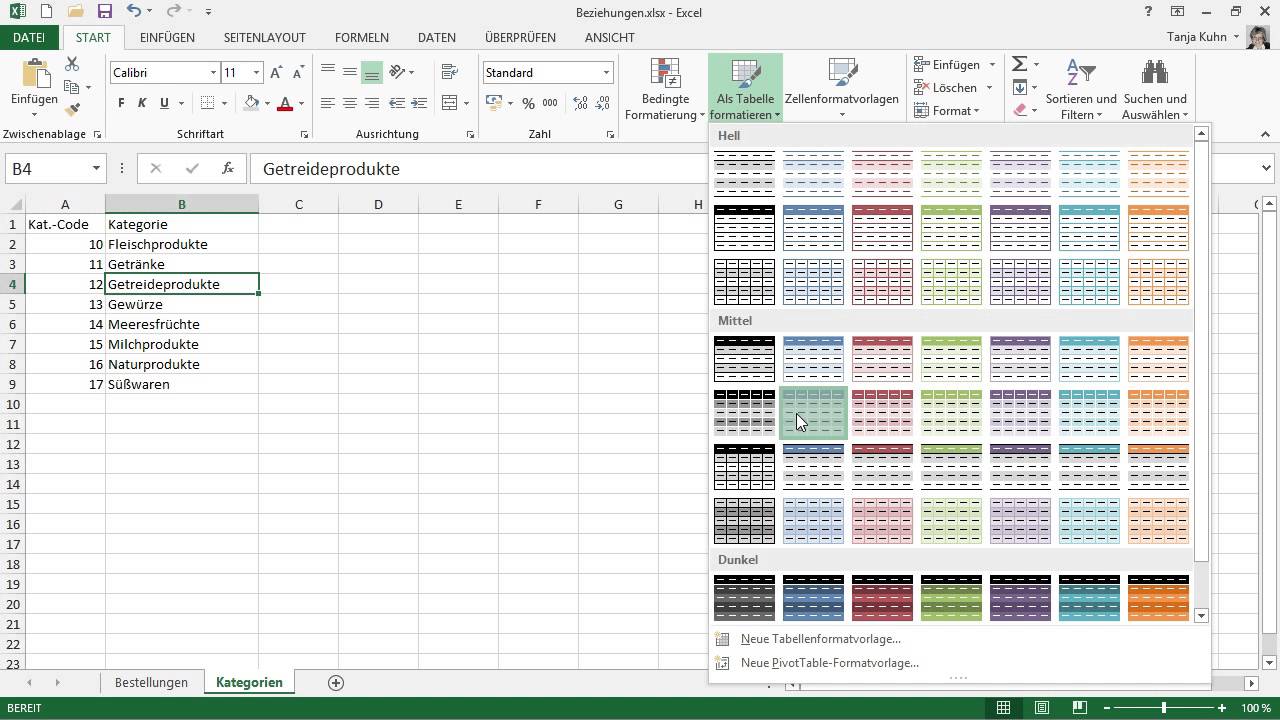Click the accounting number format icon
The width and height of the screenshot is (1280, 720).
click(494, 103)
